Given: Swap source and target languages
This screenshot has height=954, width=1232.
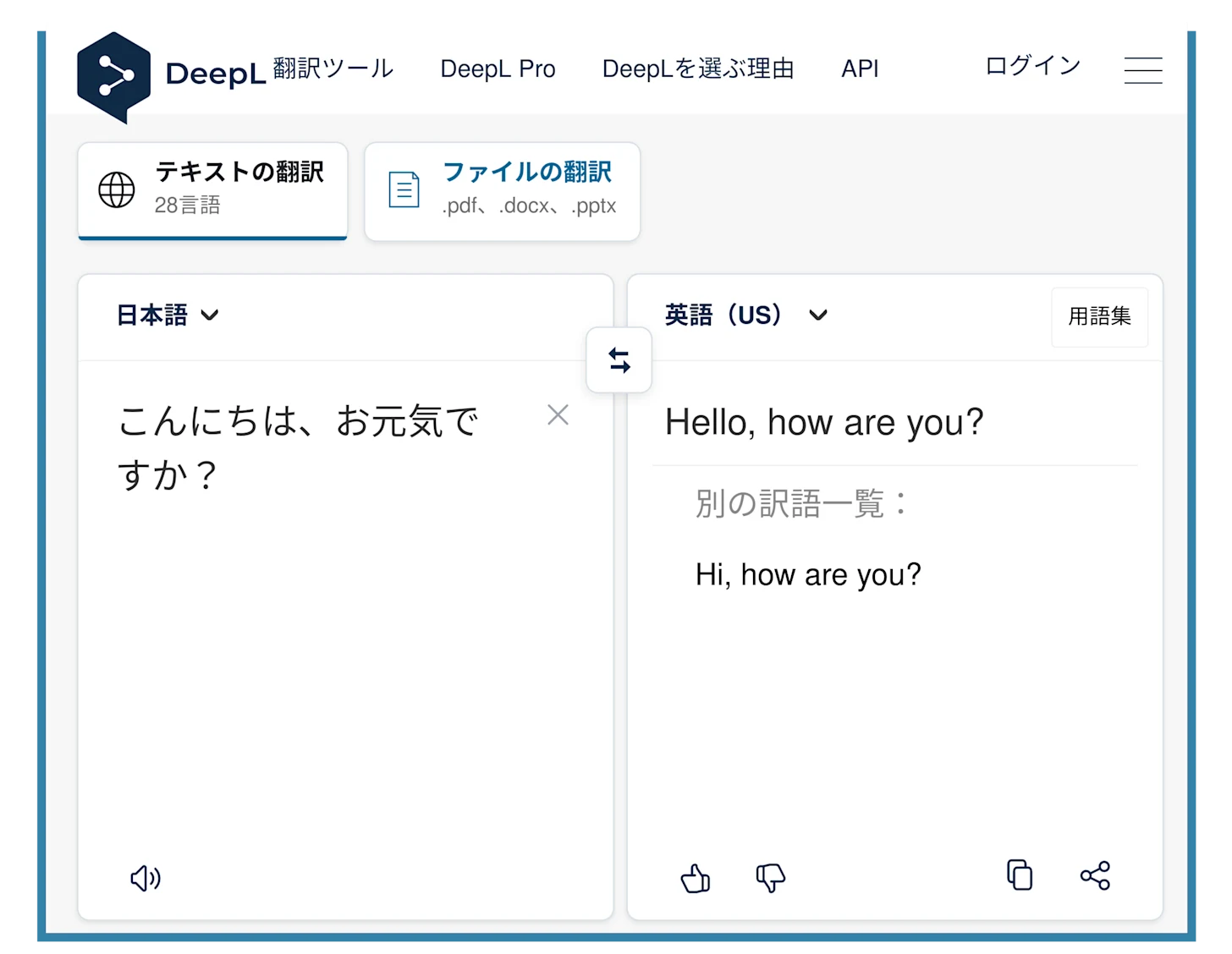Looking at the screenshot, I should 619,361.
